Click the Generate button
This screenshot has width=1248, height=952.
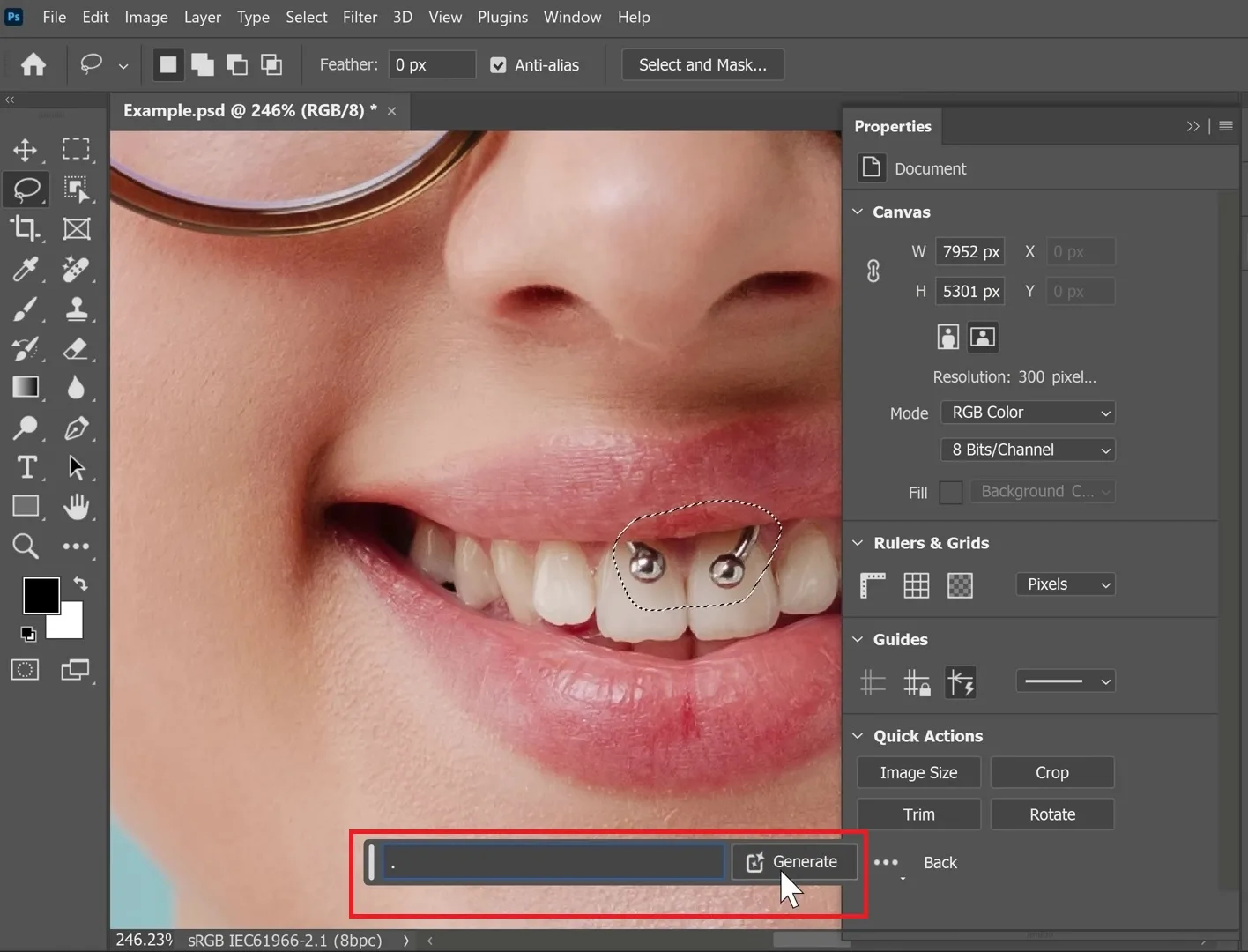[x=794, y=862]
